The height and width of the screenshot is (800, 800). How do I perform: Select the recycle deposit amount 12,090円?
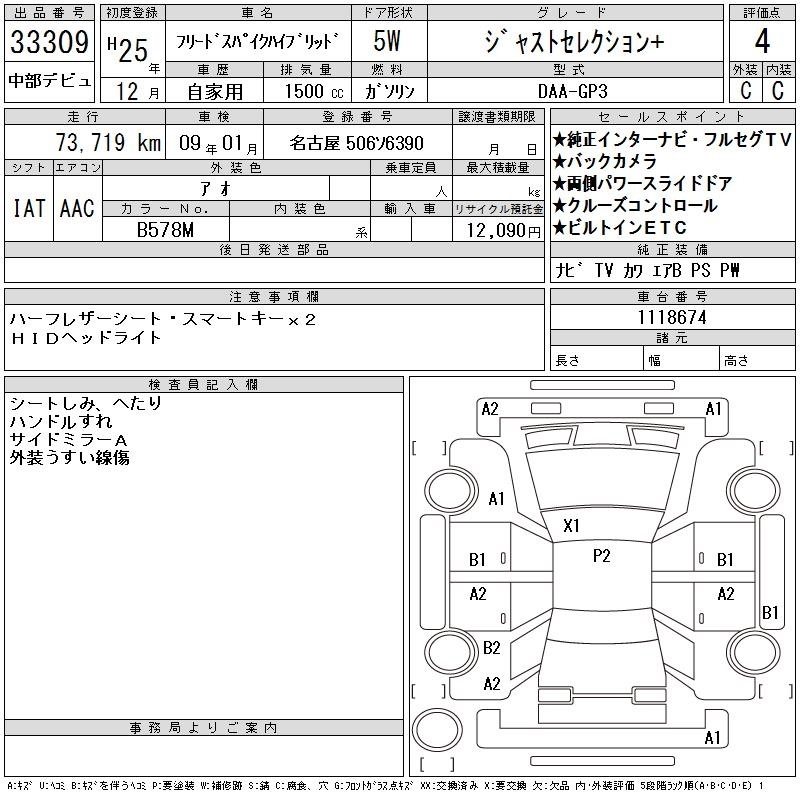498,229
